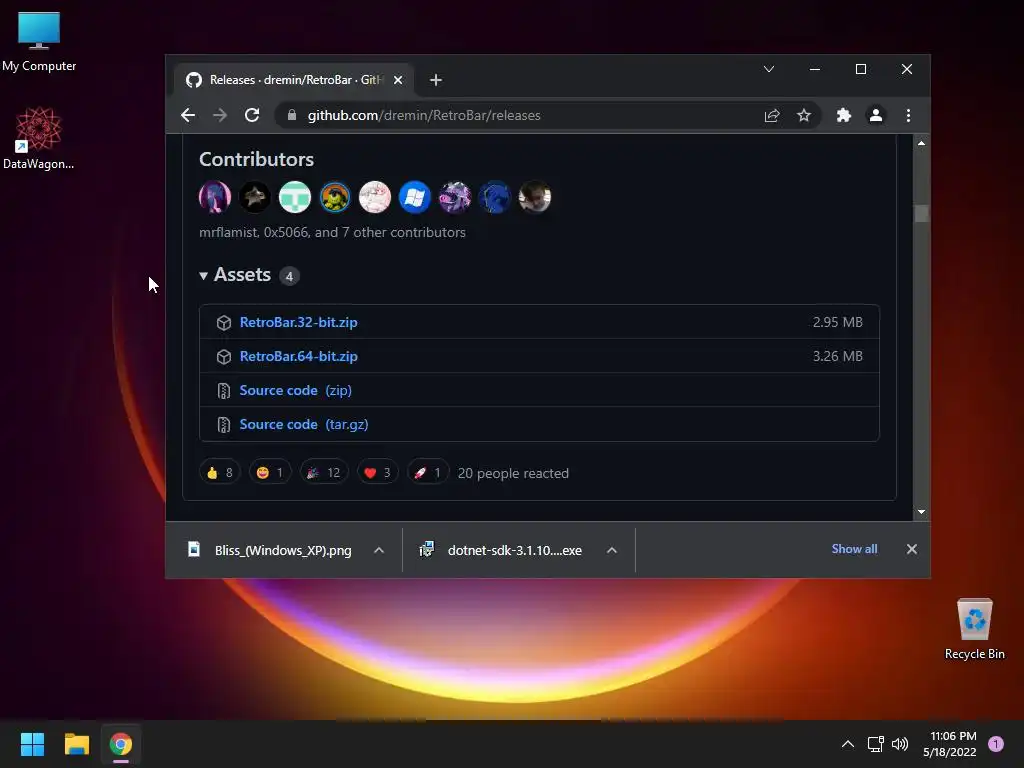This screenshot has height=768, width=1024.
Task: Click the Windows-logo contributor avatar
Action: tap(415, 197)
